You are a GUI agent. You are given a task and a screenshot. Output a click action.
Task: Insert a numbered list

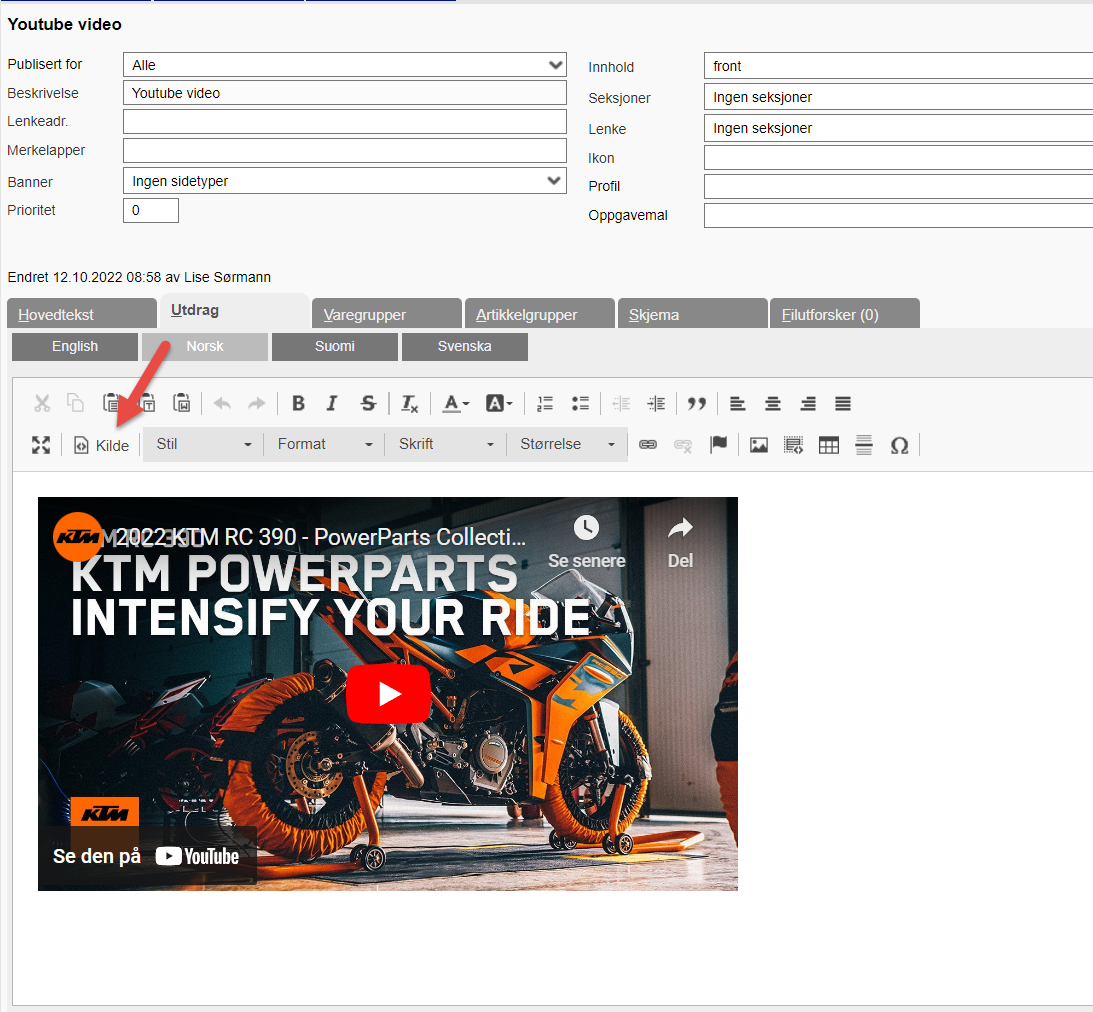click(545, 404)
